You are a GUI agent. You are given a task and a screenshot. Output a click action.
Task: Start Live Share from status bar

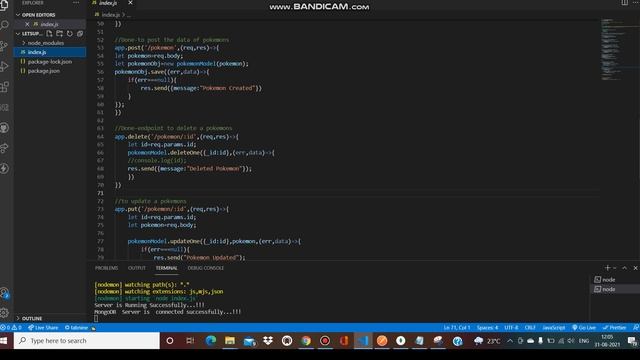coord(43,327)
